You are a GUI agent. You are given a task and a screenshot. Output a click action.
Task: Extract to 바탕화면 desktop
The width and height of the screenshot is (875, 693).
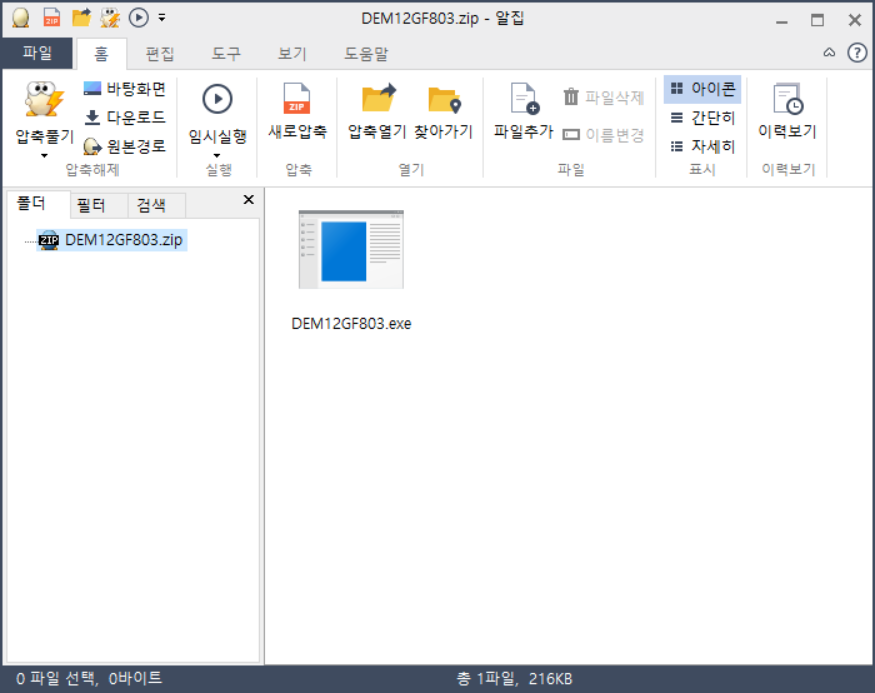pos(124,89)
